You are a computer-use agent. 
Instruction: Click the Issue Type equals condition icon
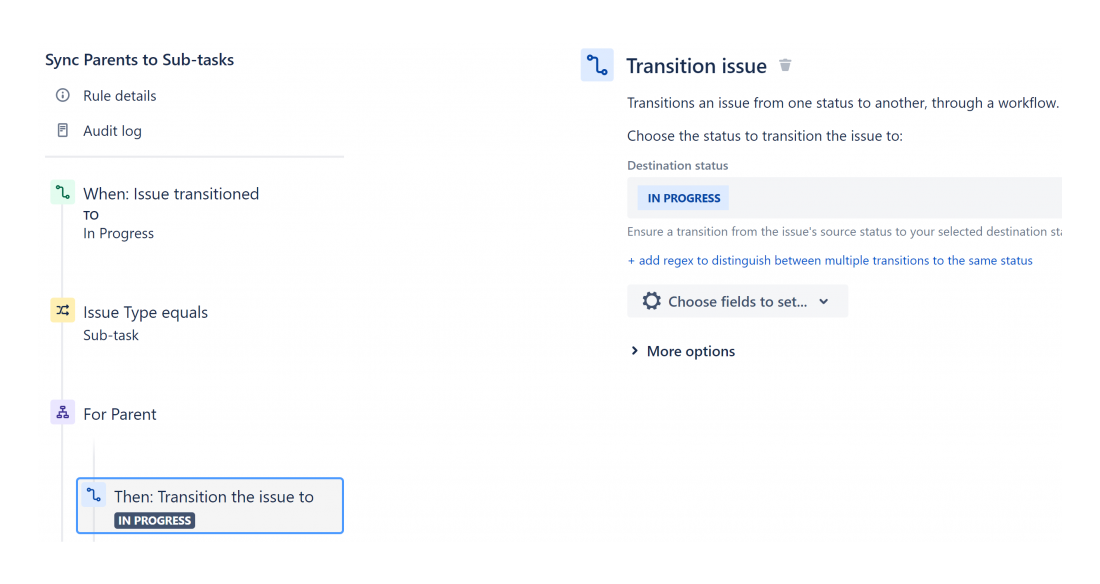point(62,311)
